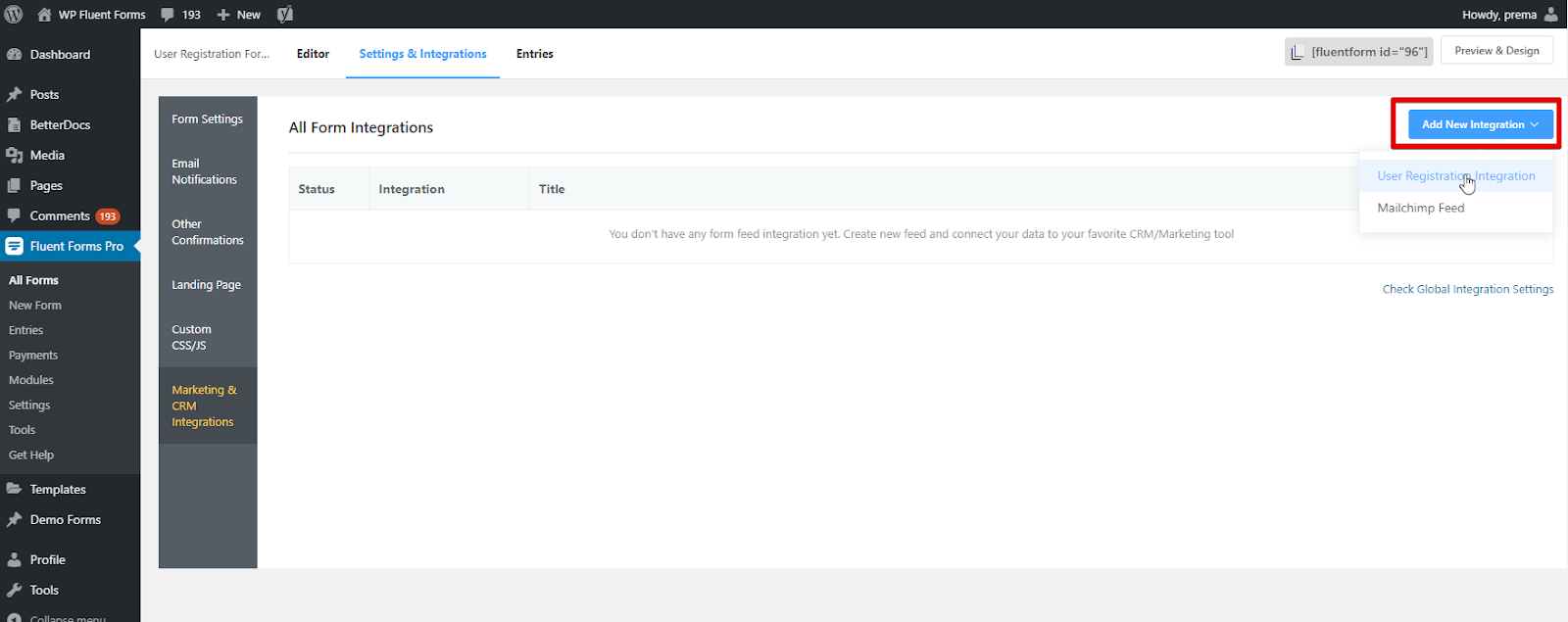1568x622 pixels.
Task: Click the Posts pin icon
Action: [14, 95]
